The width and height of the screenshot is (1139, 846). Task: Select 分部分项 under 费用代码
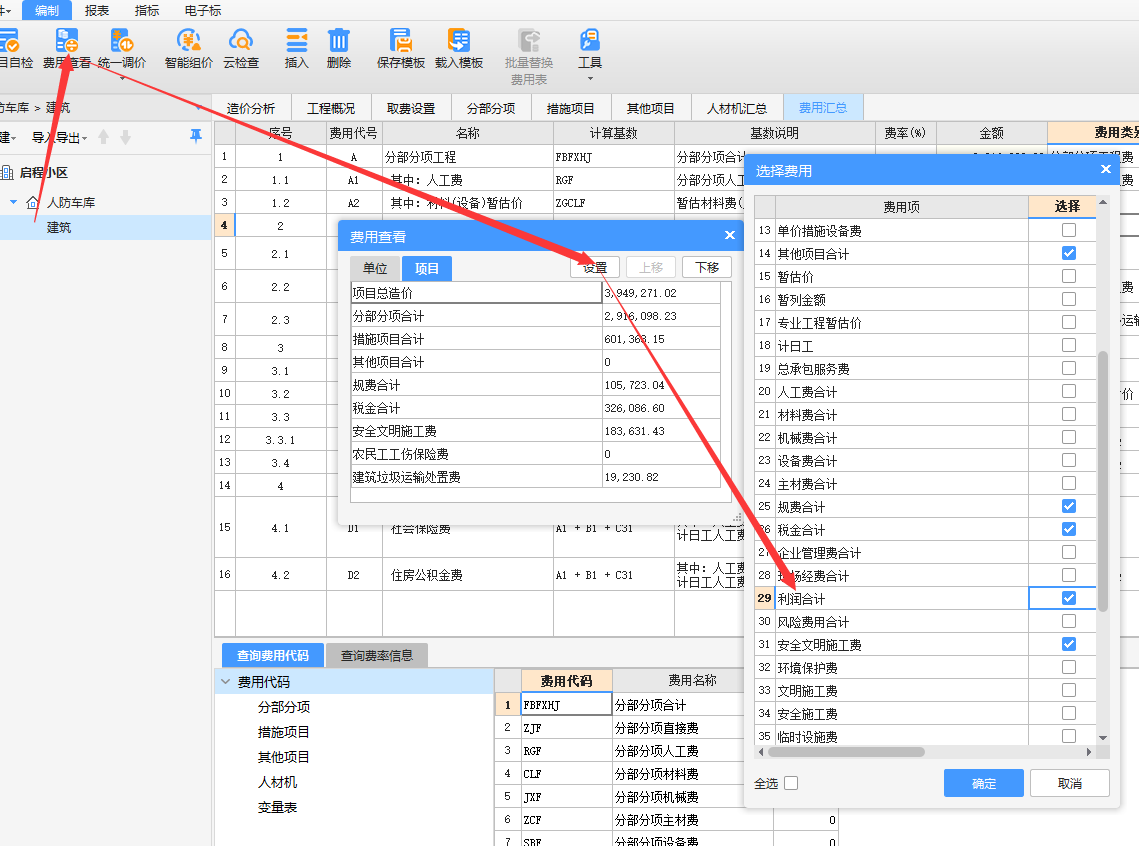[284, 707]
